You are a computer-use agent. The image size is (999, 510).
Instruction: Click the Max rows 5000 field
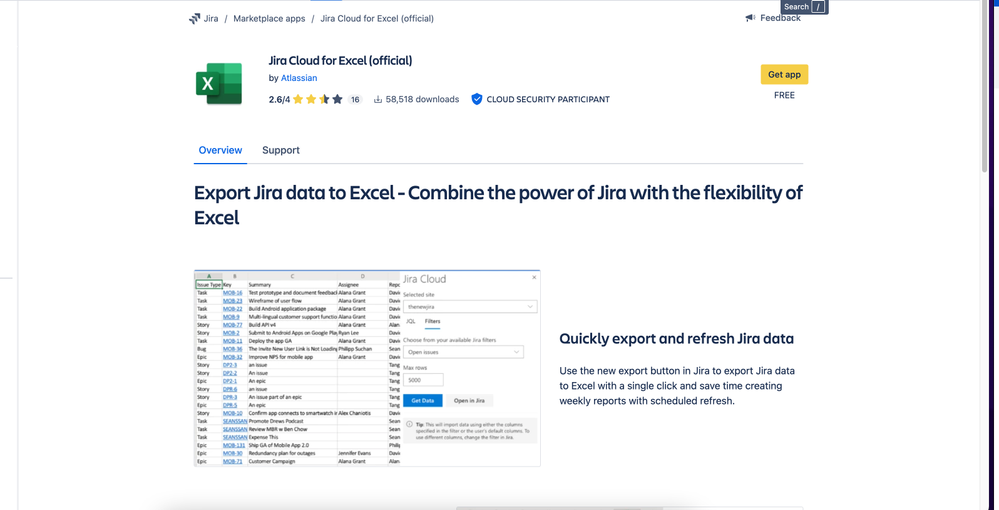pos(423,380)
